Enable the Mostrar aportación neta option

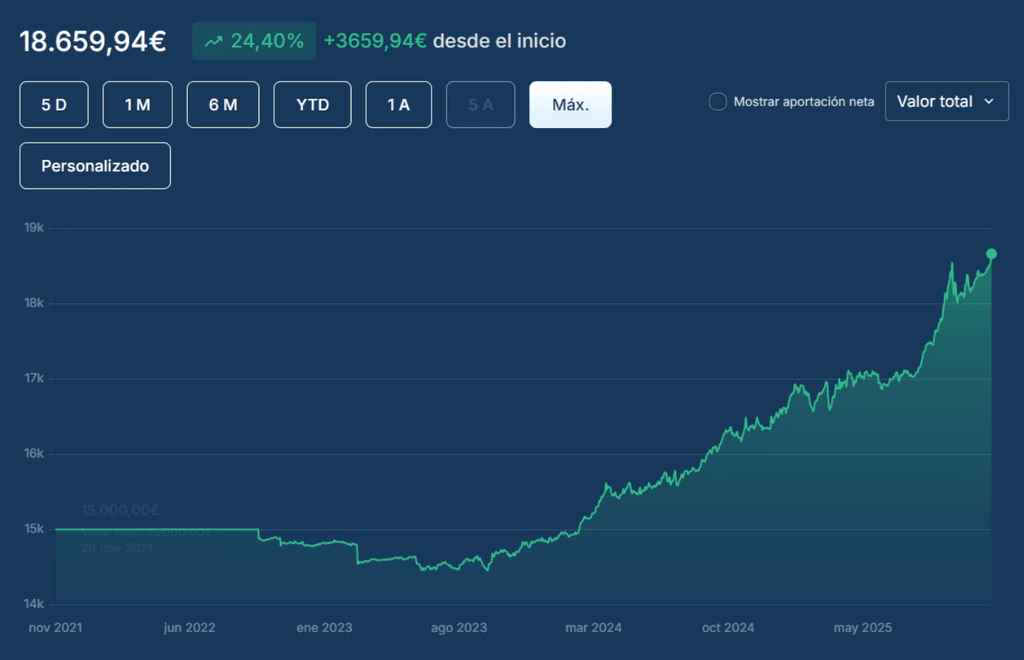[717, 101]
